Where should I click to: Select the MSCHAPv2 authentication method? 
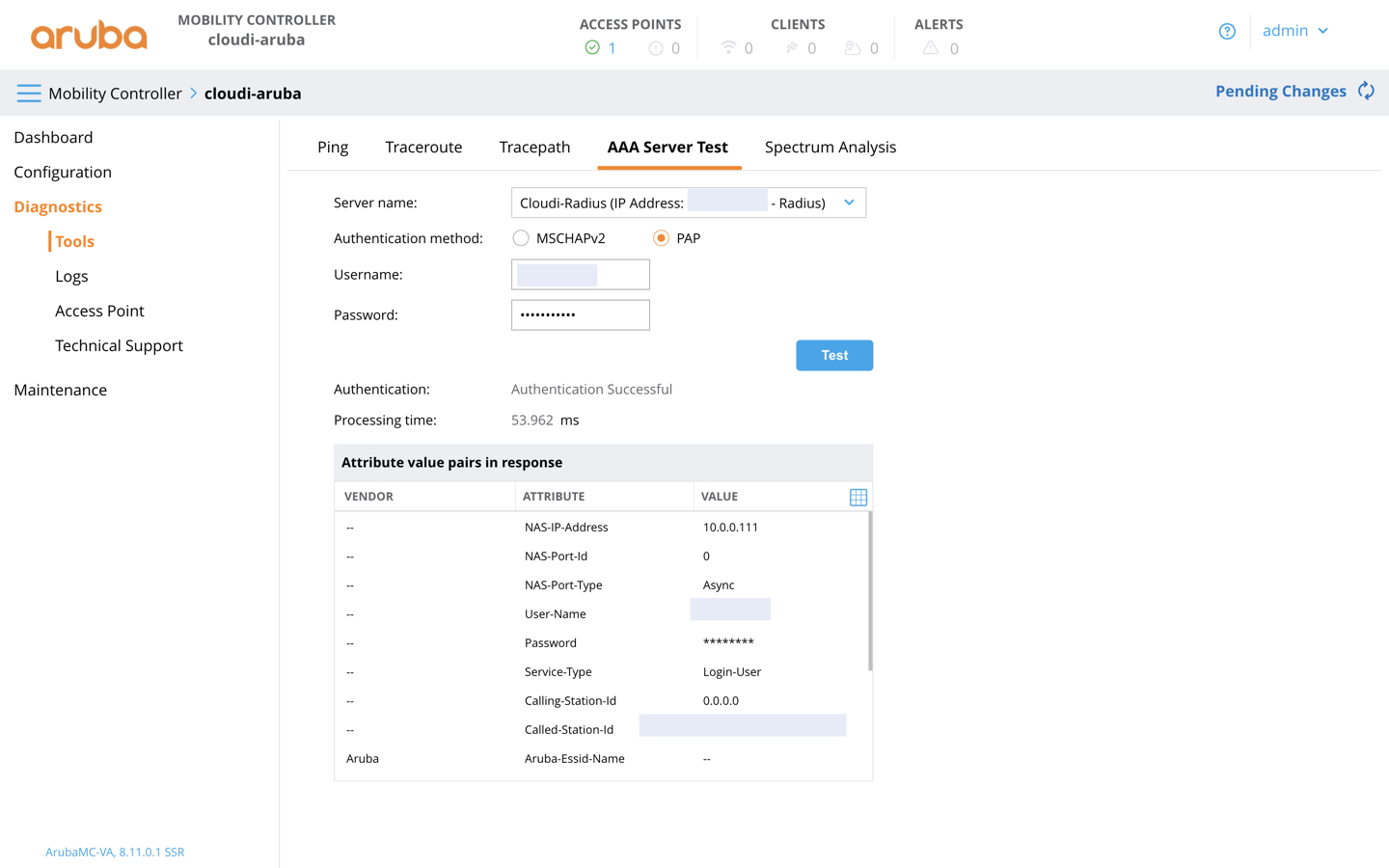[x=521, y=237]
